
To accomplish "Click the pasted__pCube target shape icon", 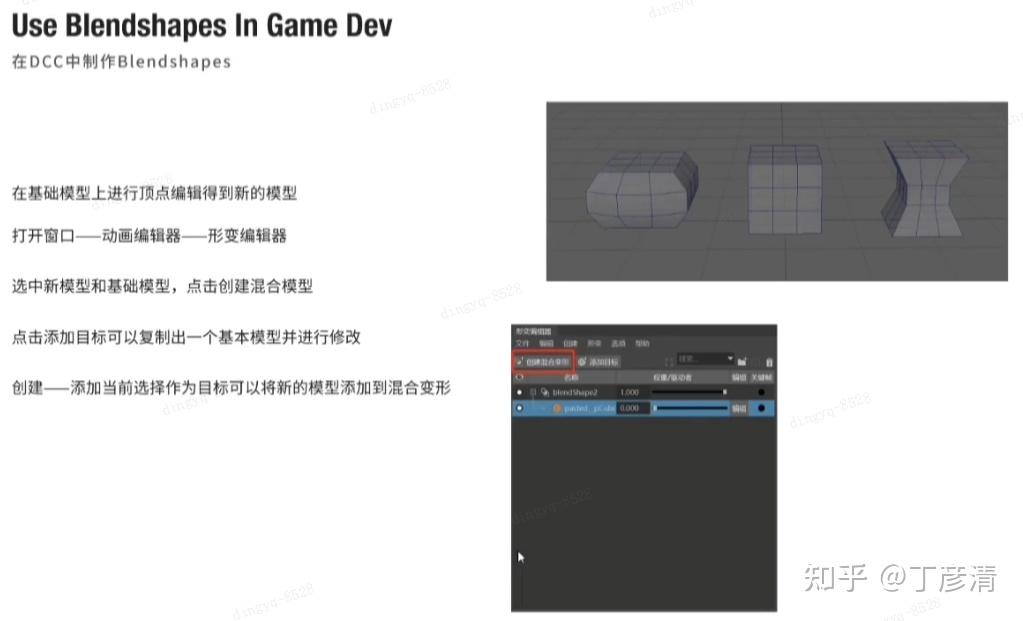I will pos(559,407).
